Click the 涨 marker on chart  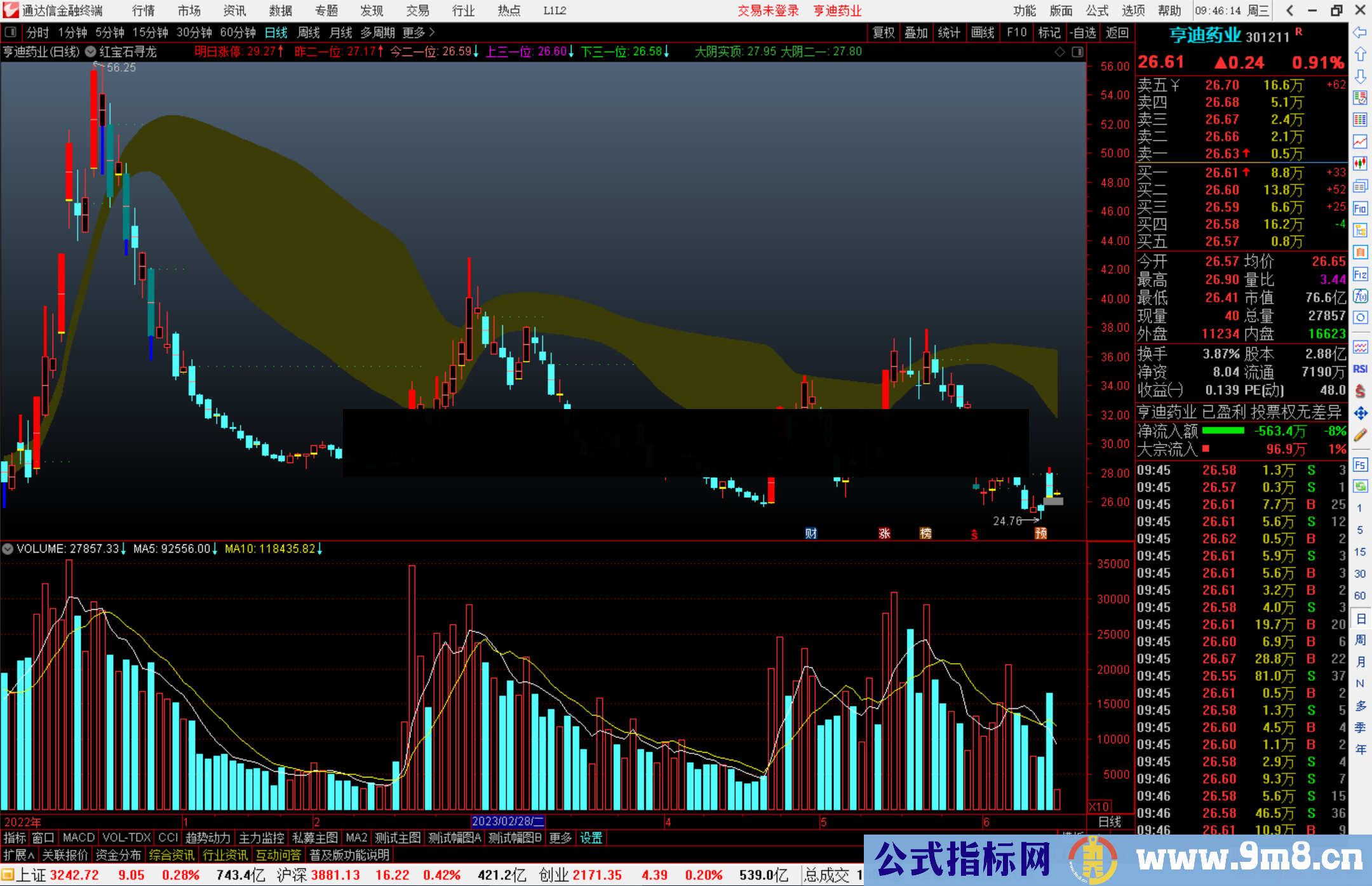coord(885,534)
